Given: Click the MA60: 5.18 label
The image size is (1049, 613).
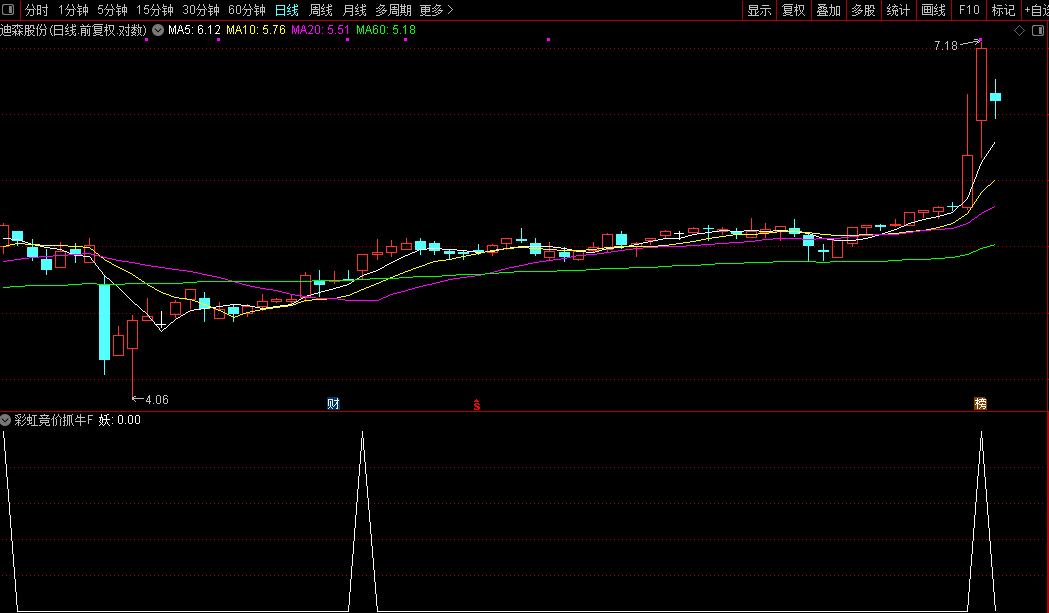Looking at the screenshot, I should [x=386, y=30].
